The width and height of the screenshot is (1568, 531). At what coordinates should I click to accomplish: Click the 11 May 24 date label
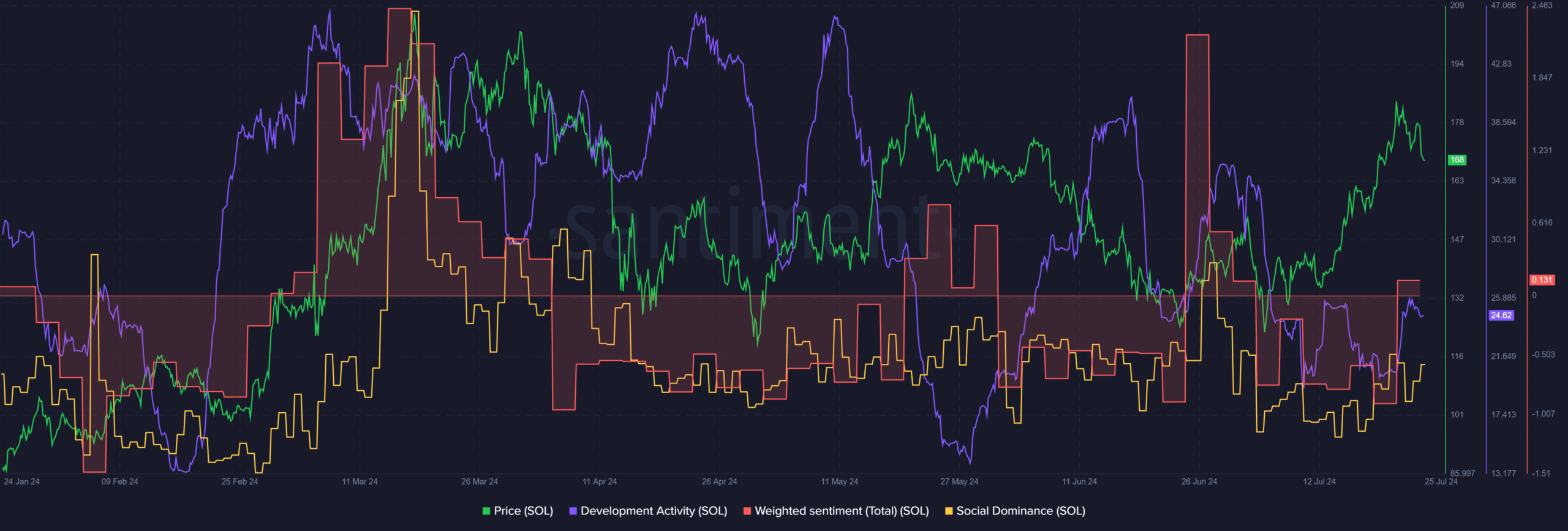840,482
